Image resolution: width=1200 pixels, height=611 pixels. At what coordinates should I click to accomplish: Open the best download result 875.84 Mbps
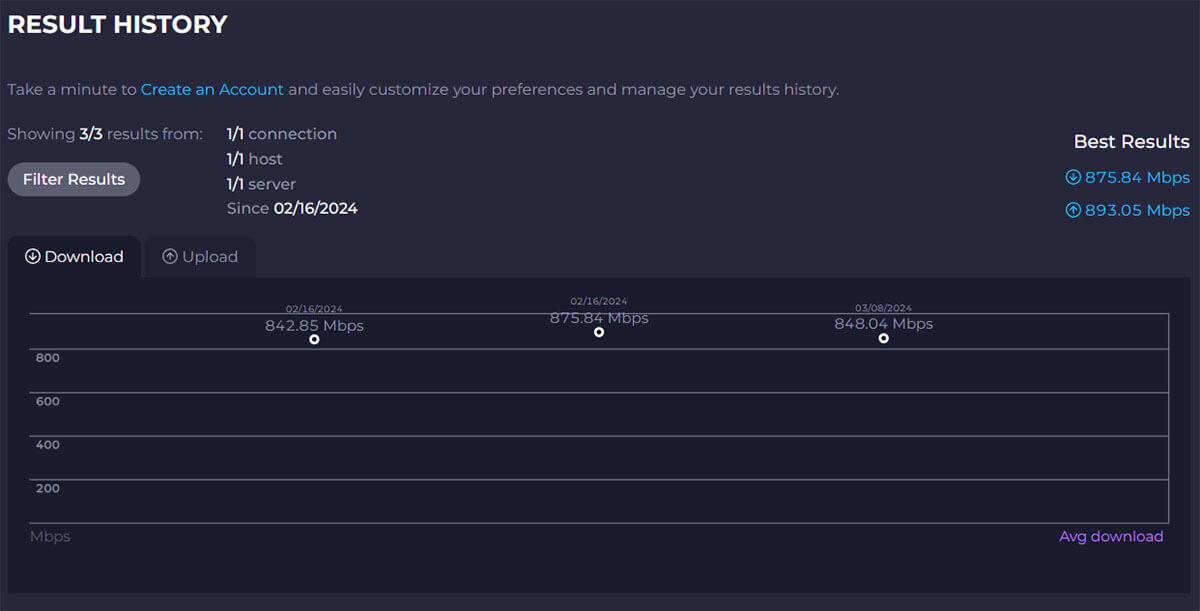click(x=1128, y=177)
